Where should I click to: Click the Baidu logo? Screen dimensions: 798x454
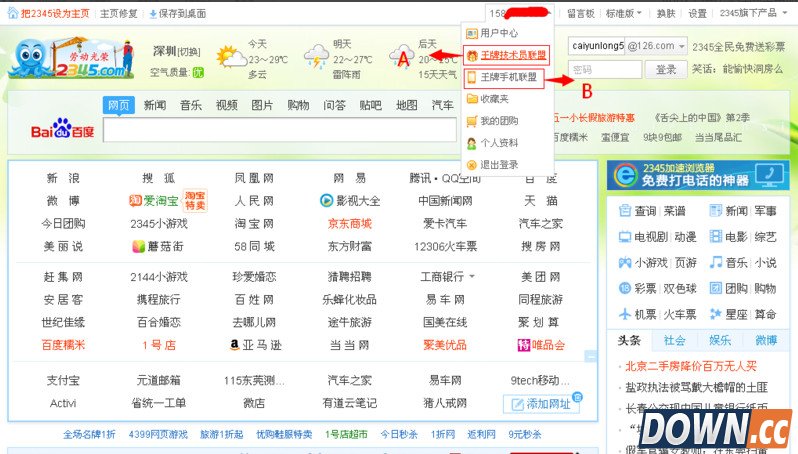coord(63,129)
